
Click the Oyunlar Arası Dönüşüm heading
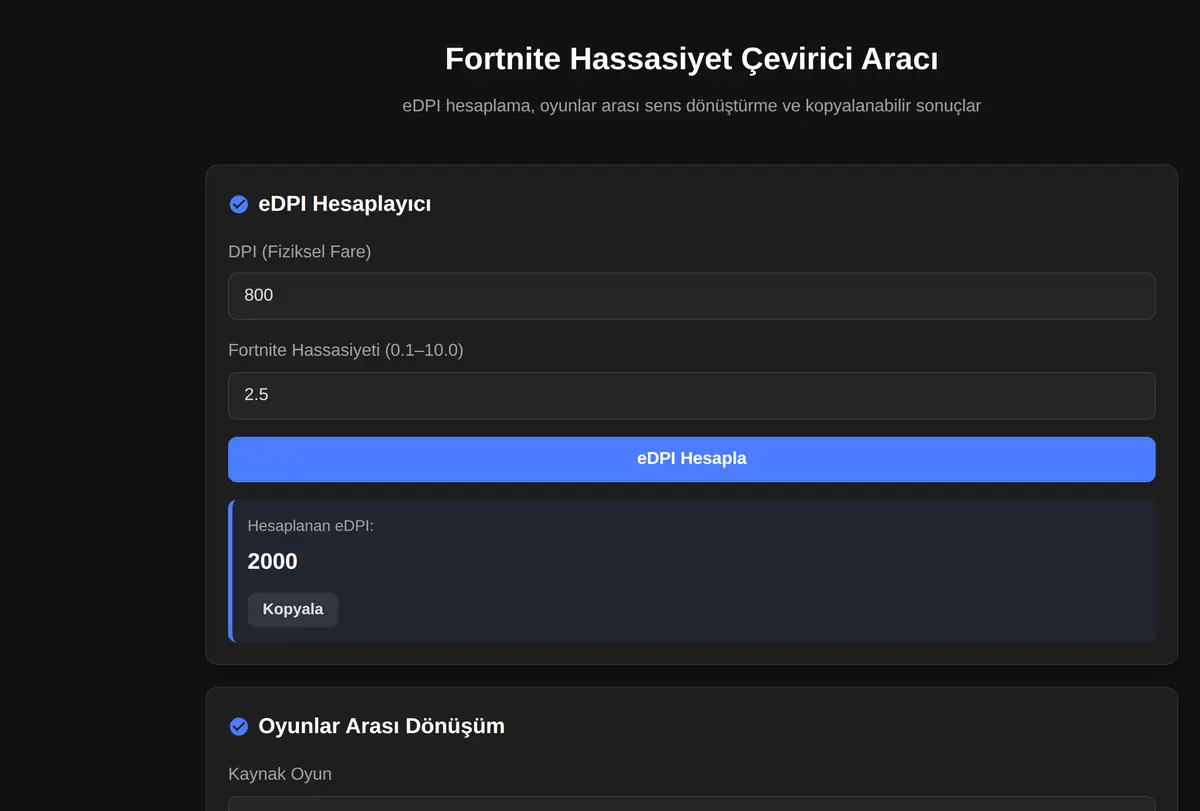coord(381,726)
